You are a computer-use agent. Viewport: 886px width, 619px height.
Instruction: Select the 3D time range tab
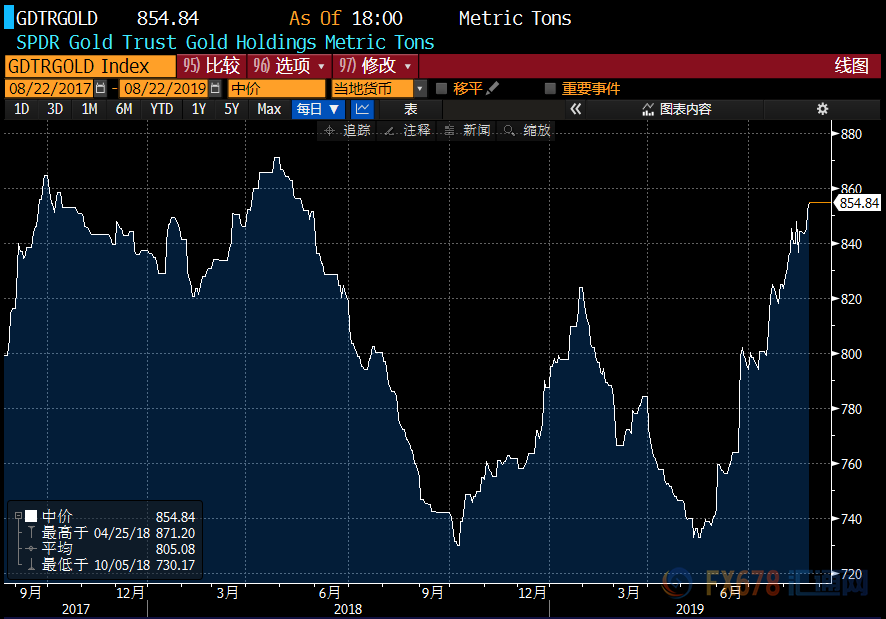(x=55, y=109)
